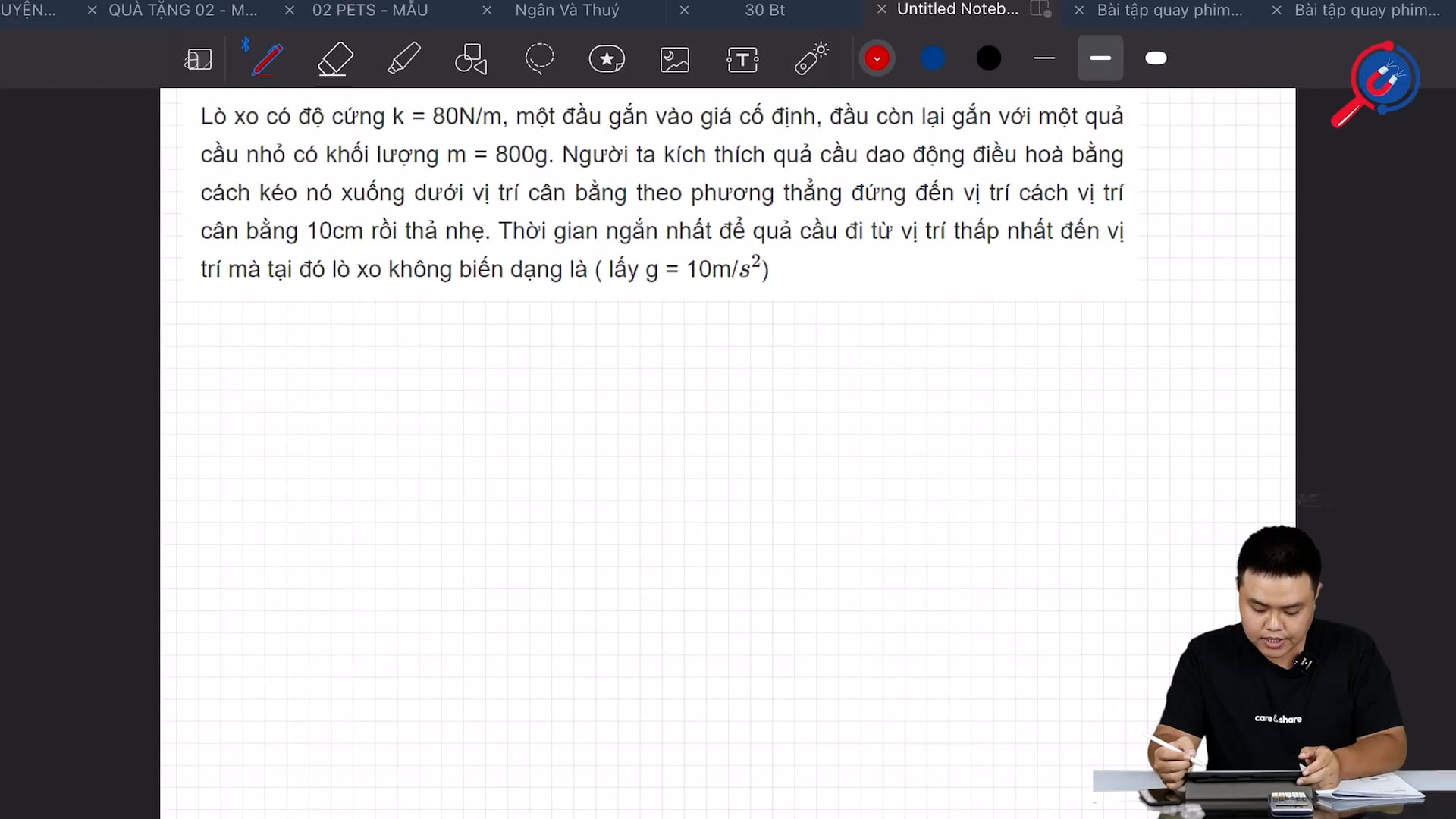Image resolution: width=1456 pixels, height=819 pixels.
Task: Select the medium stroke width
Action: (1100, 58)
